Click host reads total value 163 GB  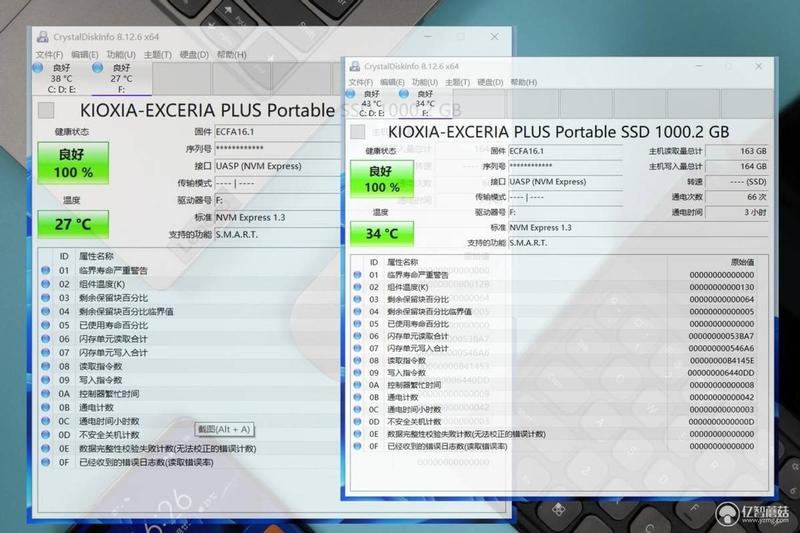(737, 151)
